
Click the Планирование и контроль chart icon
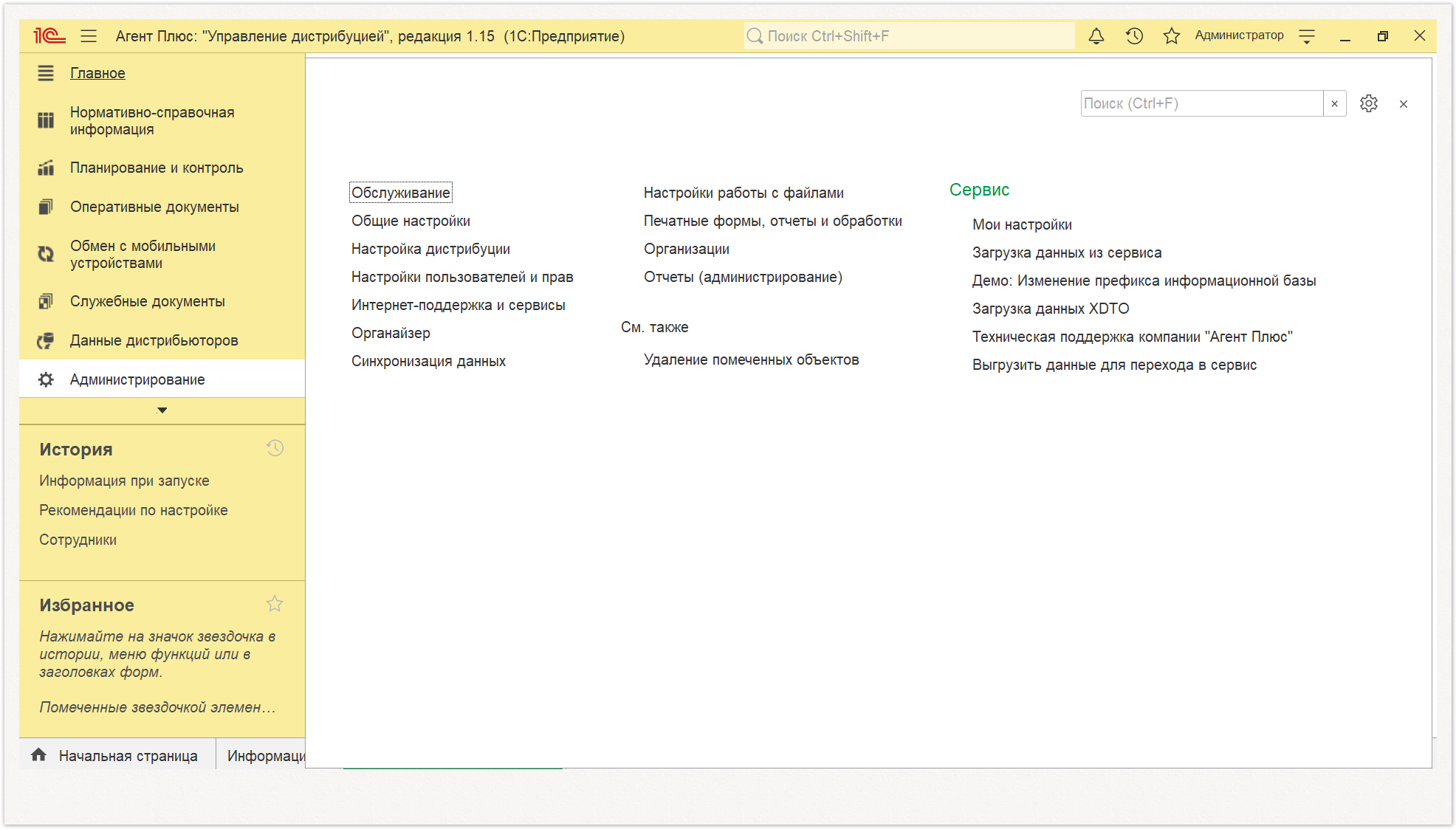pos(46,168)
